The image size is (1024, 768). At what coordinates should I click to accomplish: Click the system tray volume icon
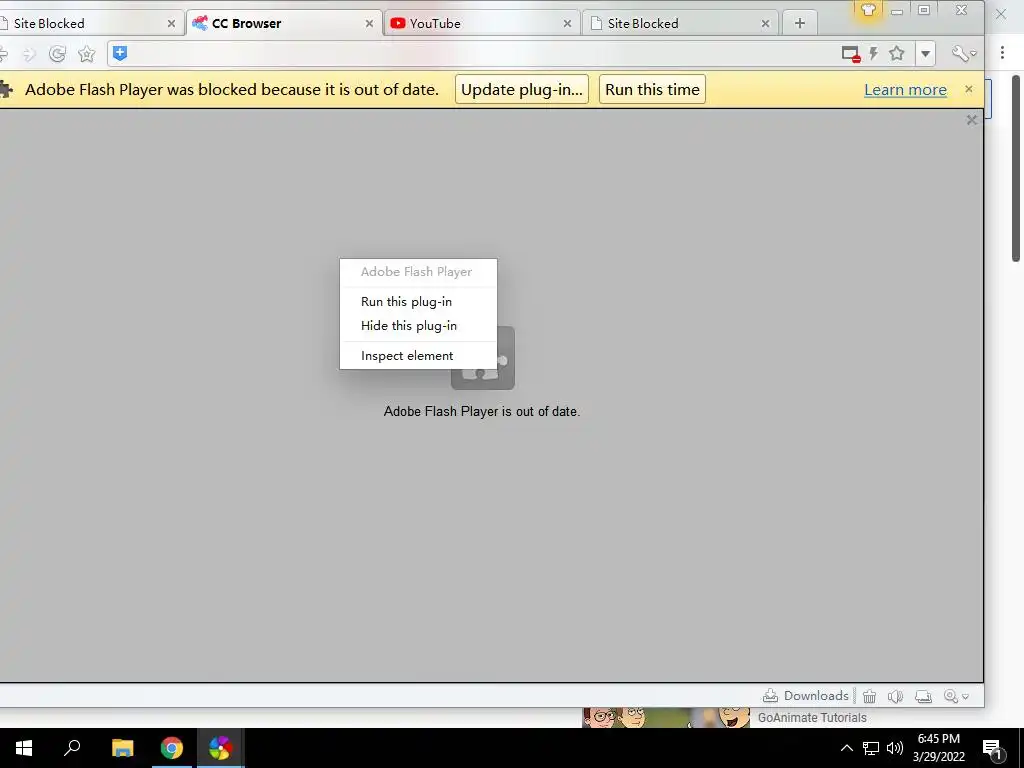[x=895, y=748]
